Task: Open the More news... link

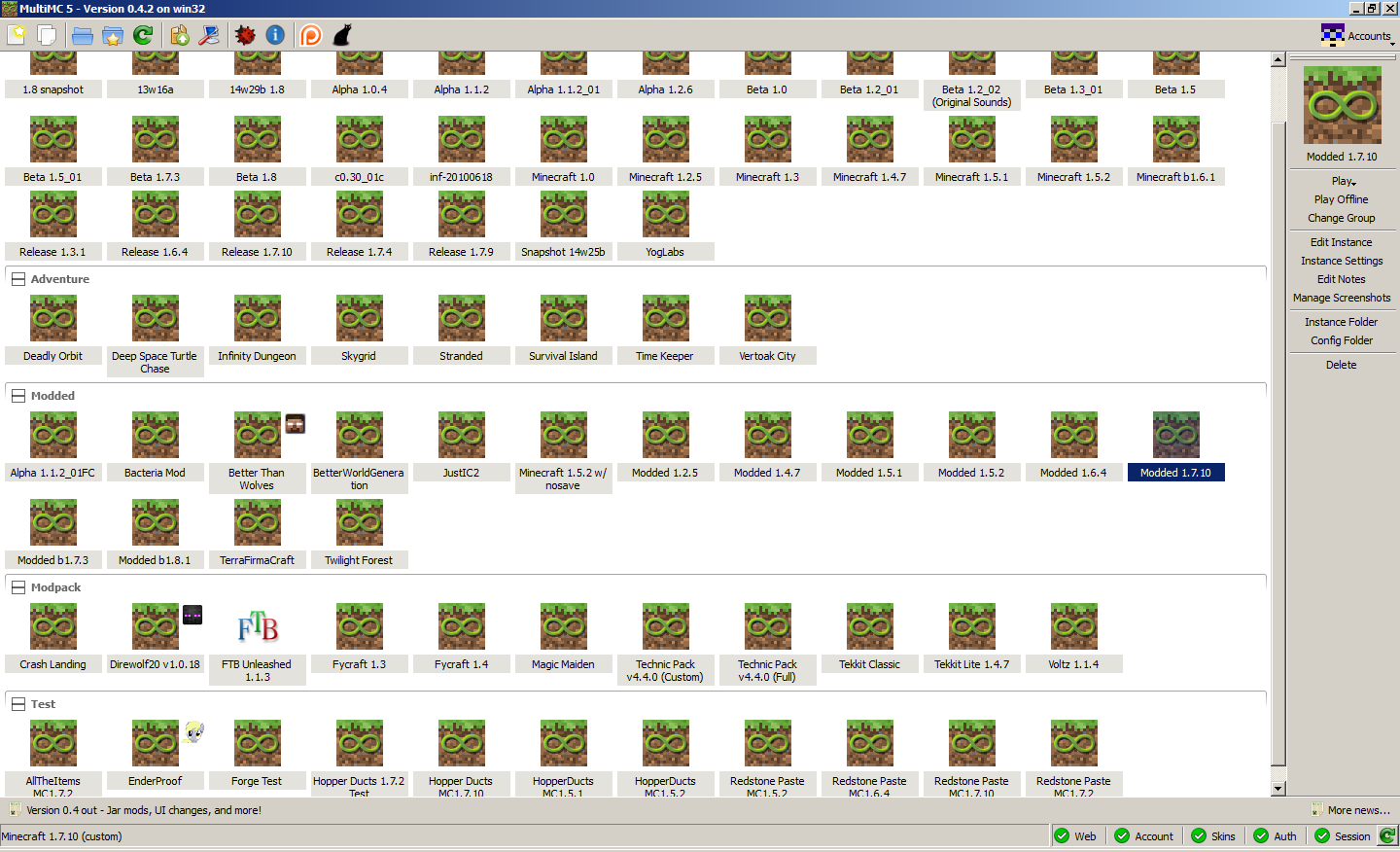Action: pos(1351,810)
